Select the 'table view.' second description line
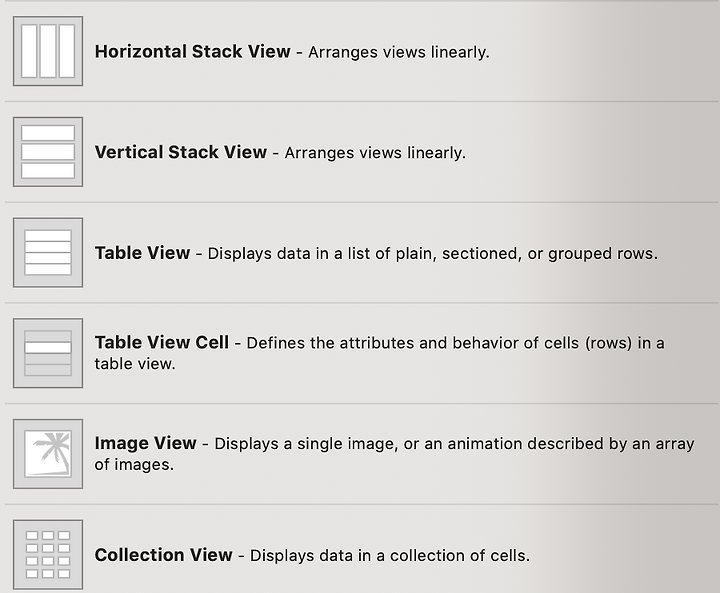This screenshot has height=593, width=720. [135, 364]
